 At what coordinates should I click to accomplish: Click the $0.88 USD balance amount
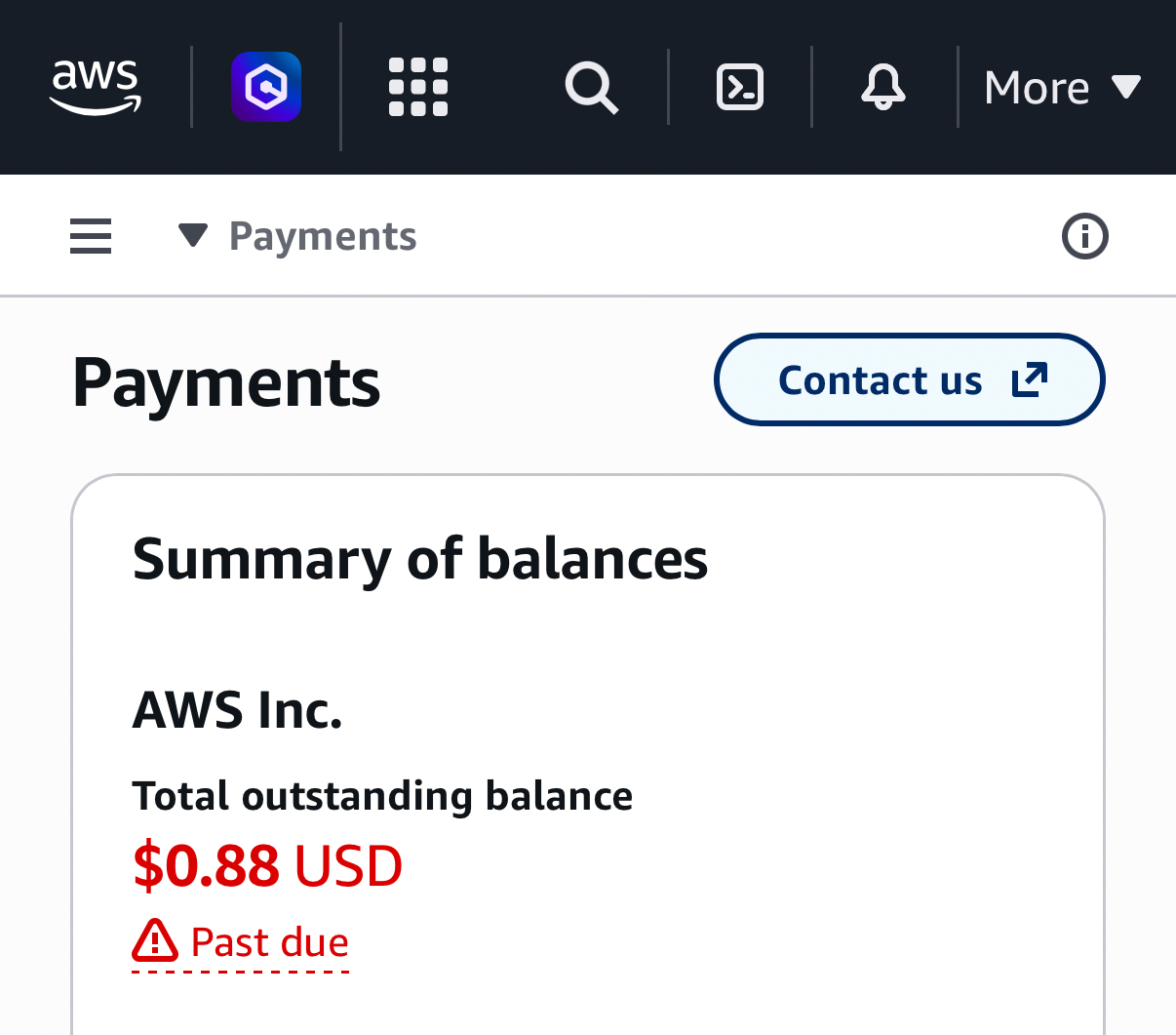(x=267, y=866)
